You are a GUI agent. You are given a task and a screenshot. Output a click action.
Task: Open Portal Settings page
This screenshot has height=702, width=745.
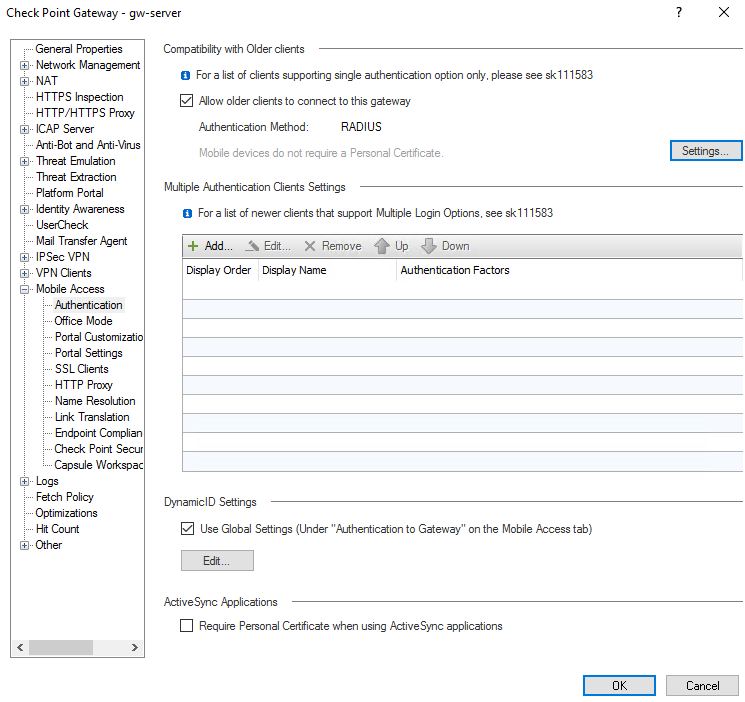tap(89, 353)
